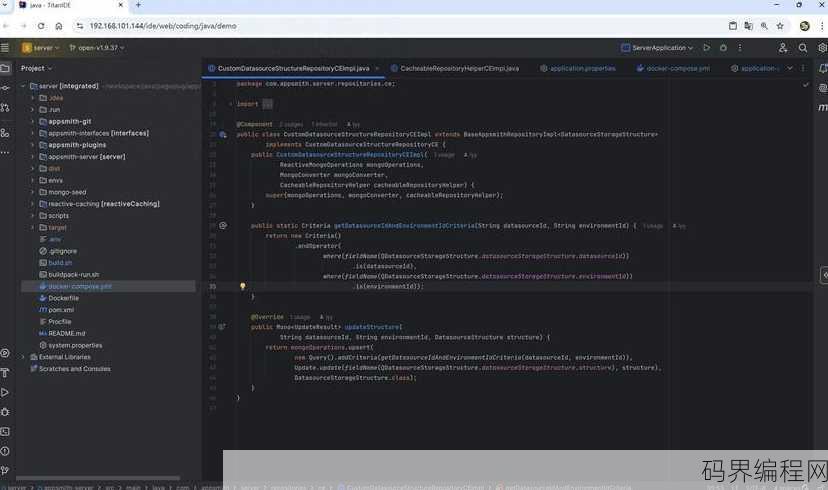The width and height of the screenshot is (828, 490).
Task: Open editor tab options menu
Action: [x=803, y=68]
